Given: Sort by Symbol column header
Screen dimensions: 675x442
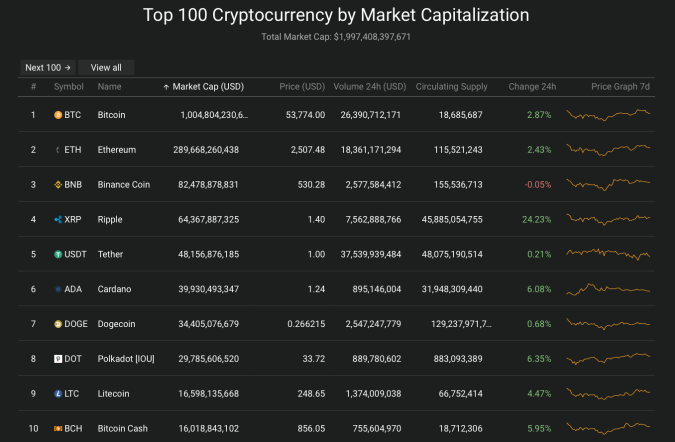Looking at the screenshot, I should click(x=68, y=87).
